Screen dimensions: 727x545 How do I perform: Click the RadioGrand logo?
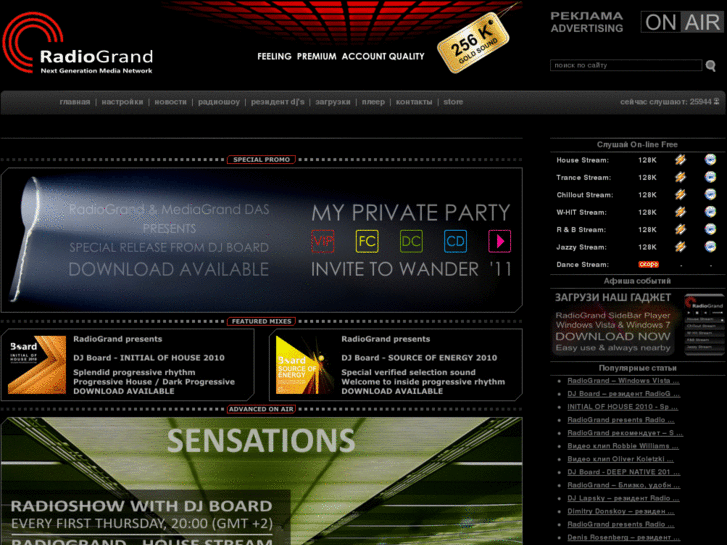pyautogui.click(x=78, y=43)
